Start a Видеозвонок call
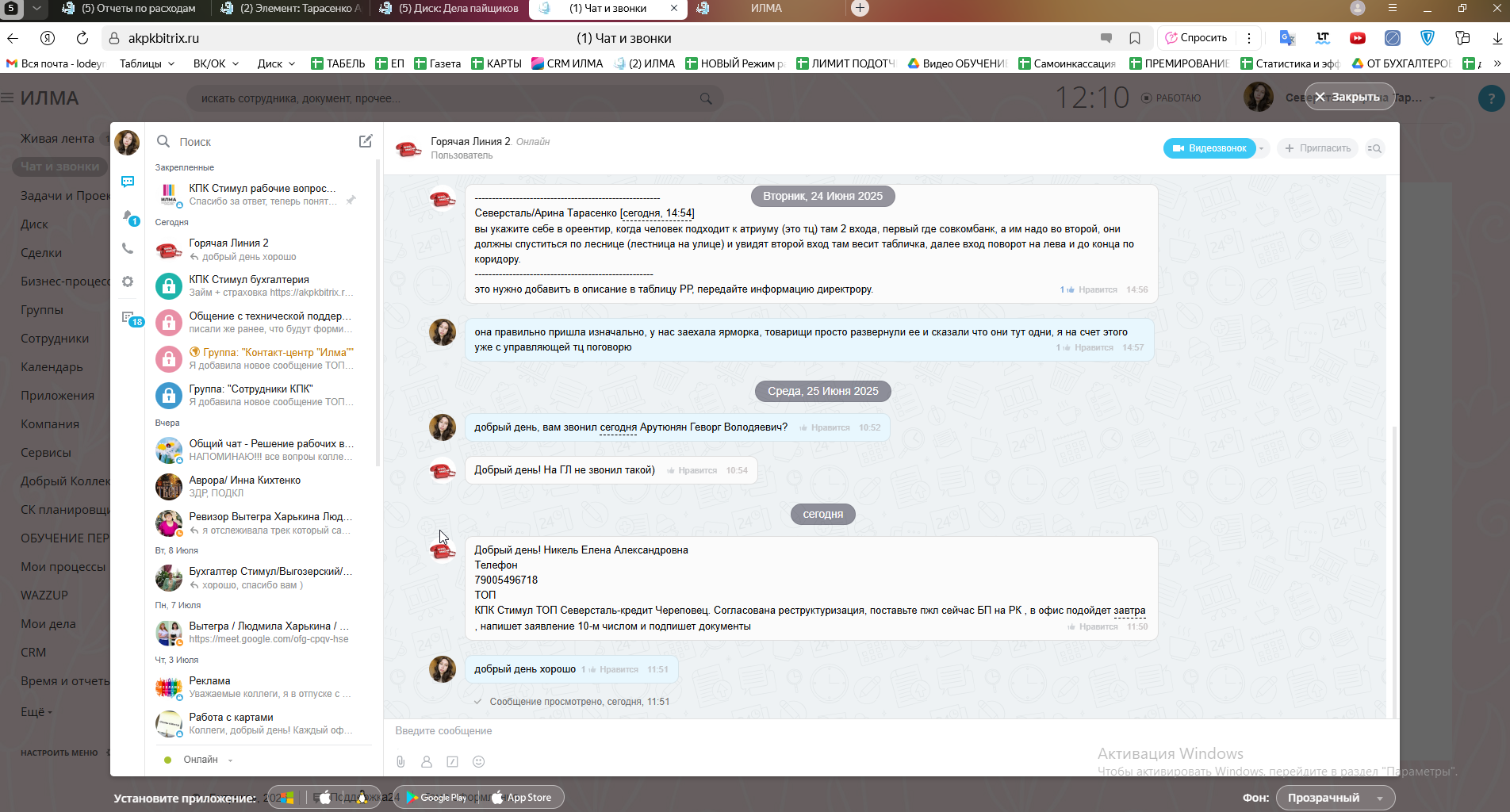The height and width of the screenshot is (812, 1510). [x=1209, y=148]
